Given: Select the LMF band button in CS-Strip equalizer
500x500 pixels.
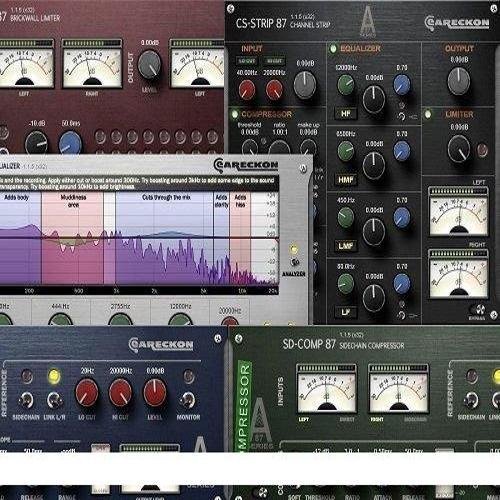Looking at the screenshot, I should (346, 246).
